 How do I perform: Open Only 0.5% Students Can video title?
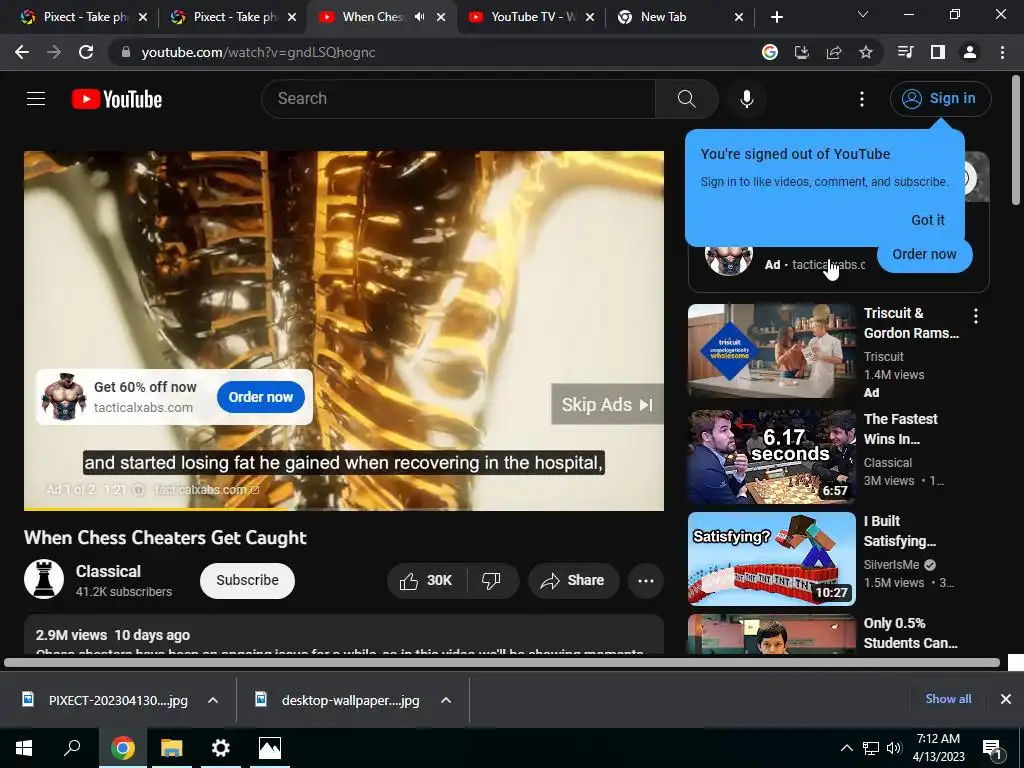pos(910,633)
